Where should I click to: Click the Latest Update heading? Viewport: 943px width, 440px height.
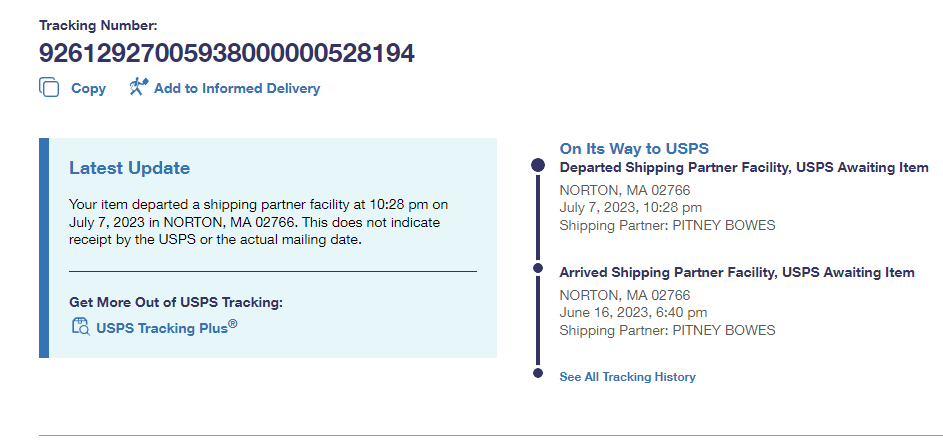(x=129, y=168)
